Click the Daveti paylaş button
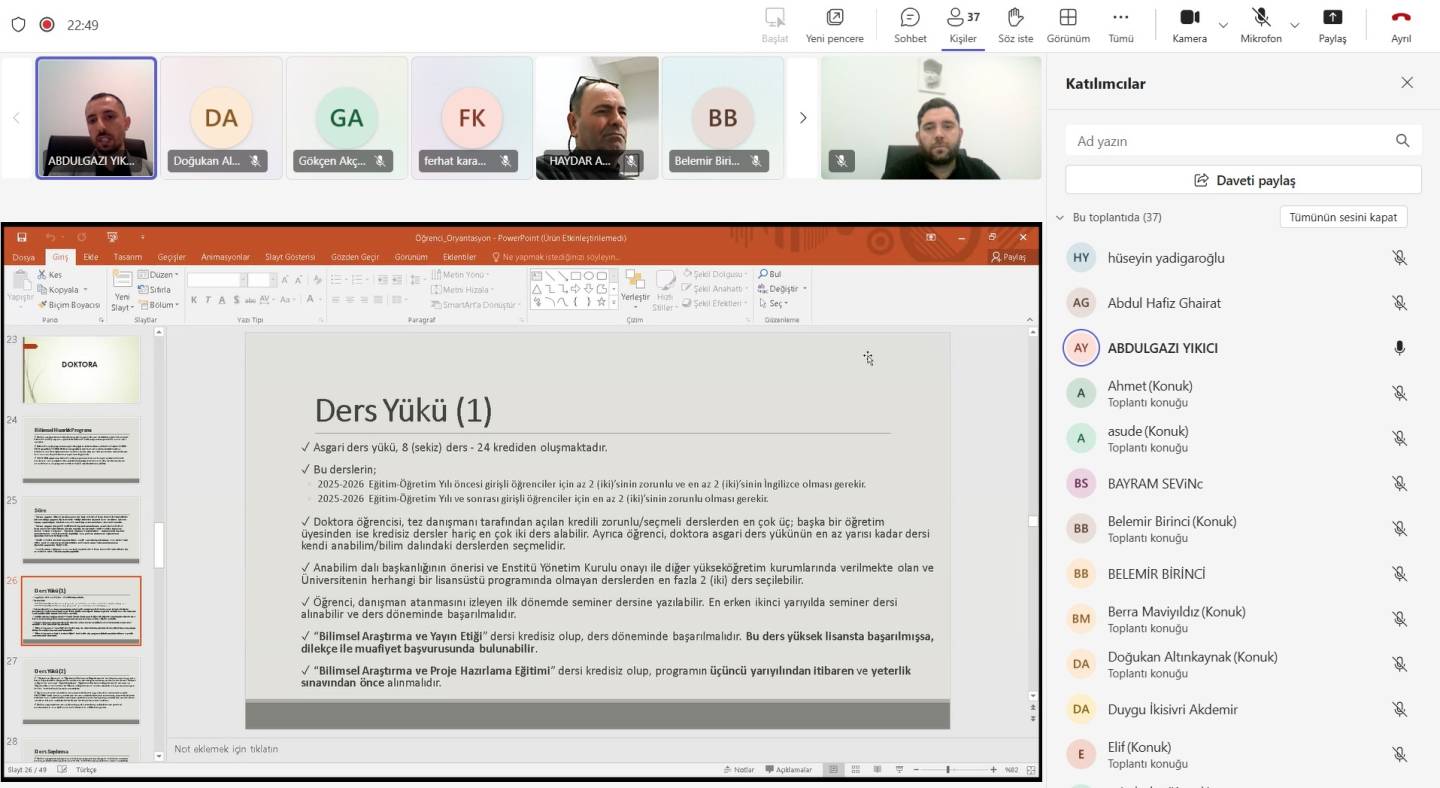Viewport: 1440px width, 788px height. pyautogui.click(x=1243, y=180)
